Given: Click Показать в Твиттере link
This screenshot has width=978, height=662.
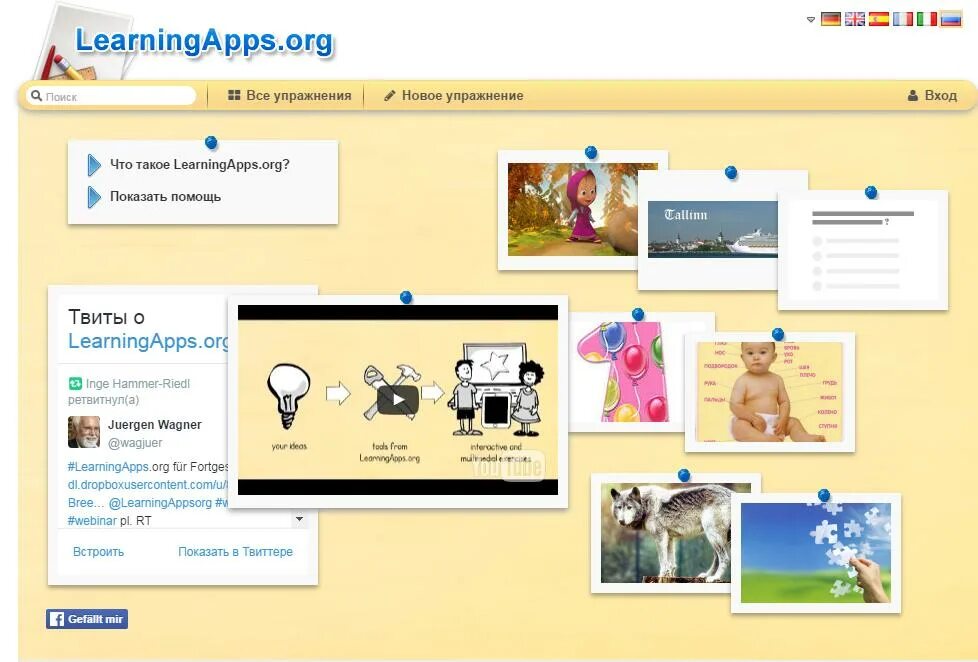Looking at the screenshot, I should [x=235, y=552].
